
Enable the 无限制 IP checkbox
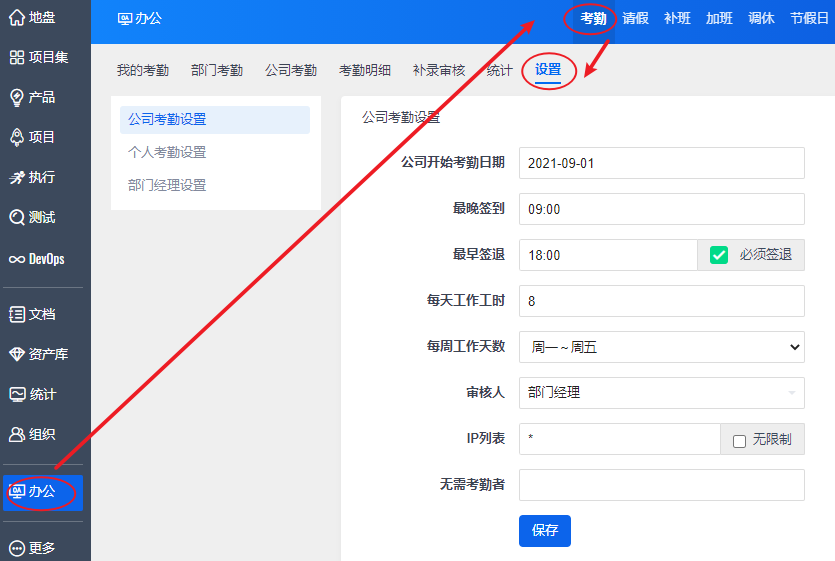pyautogui.click(x=740, y=440)
